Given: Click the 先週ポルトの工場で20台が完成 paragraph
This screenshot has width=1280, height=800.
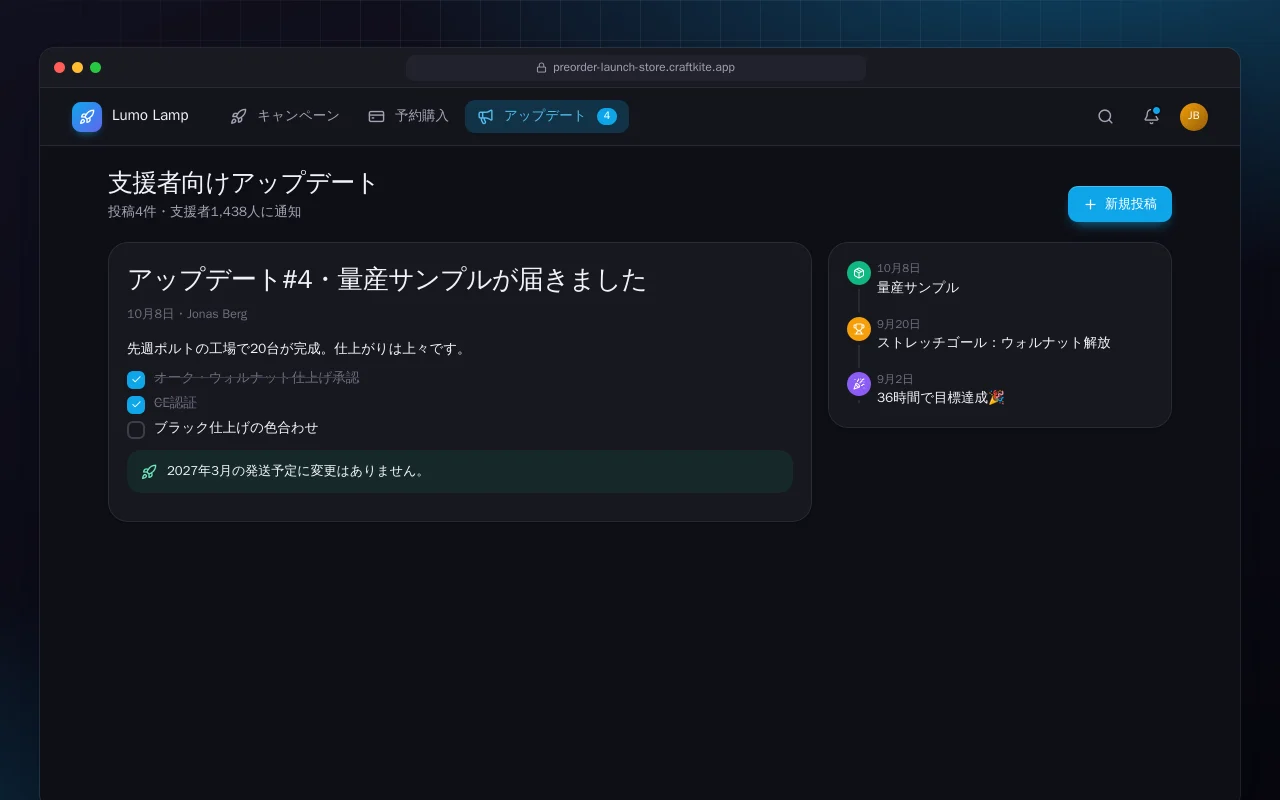Looking at the screenshot, I should pos(297,349).
